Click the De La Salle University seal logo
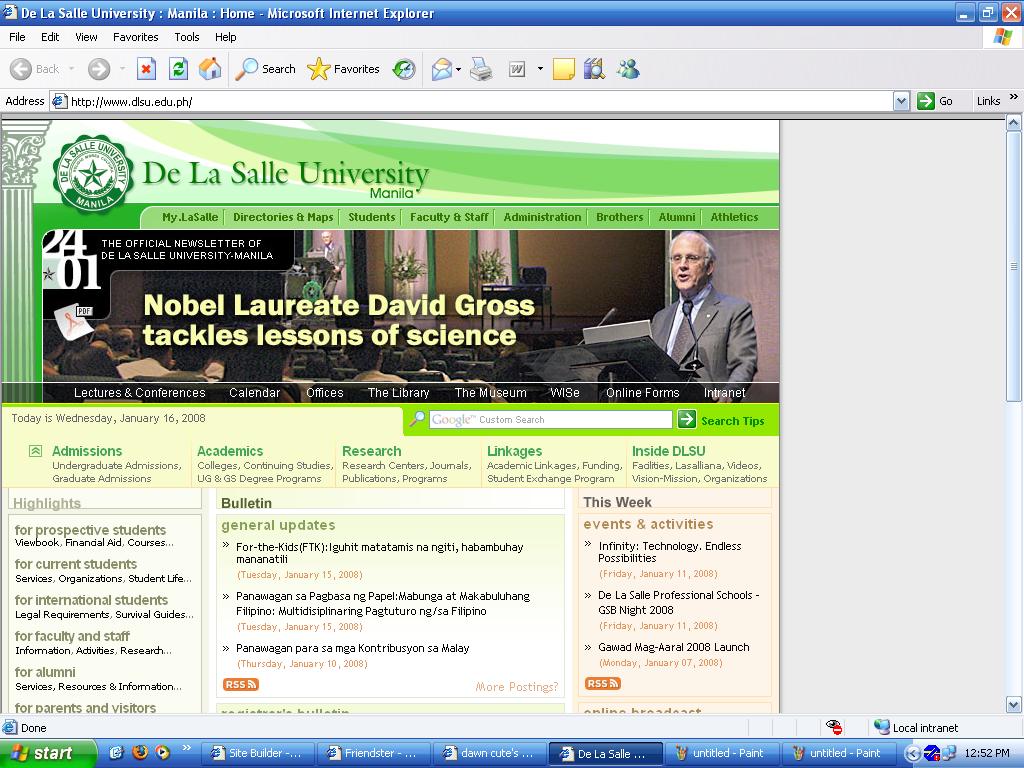The image size is (1024, 768). pos(93,174)
